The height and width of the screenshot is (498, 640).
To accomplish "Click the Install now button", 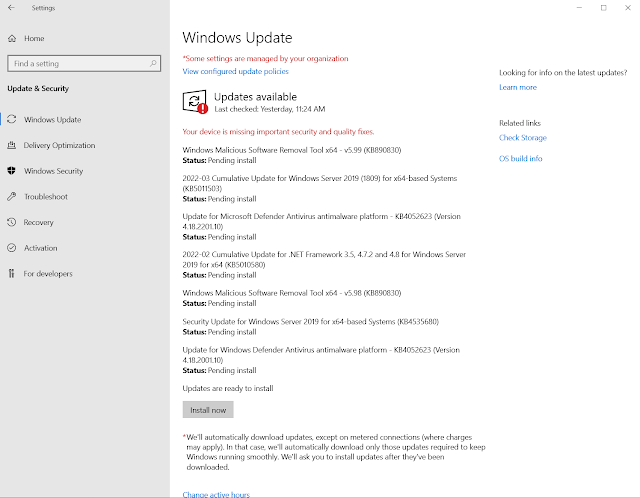I will (x=208, y=410).
